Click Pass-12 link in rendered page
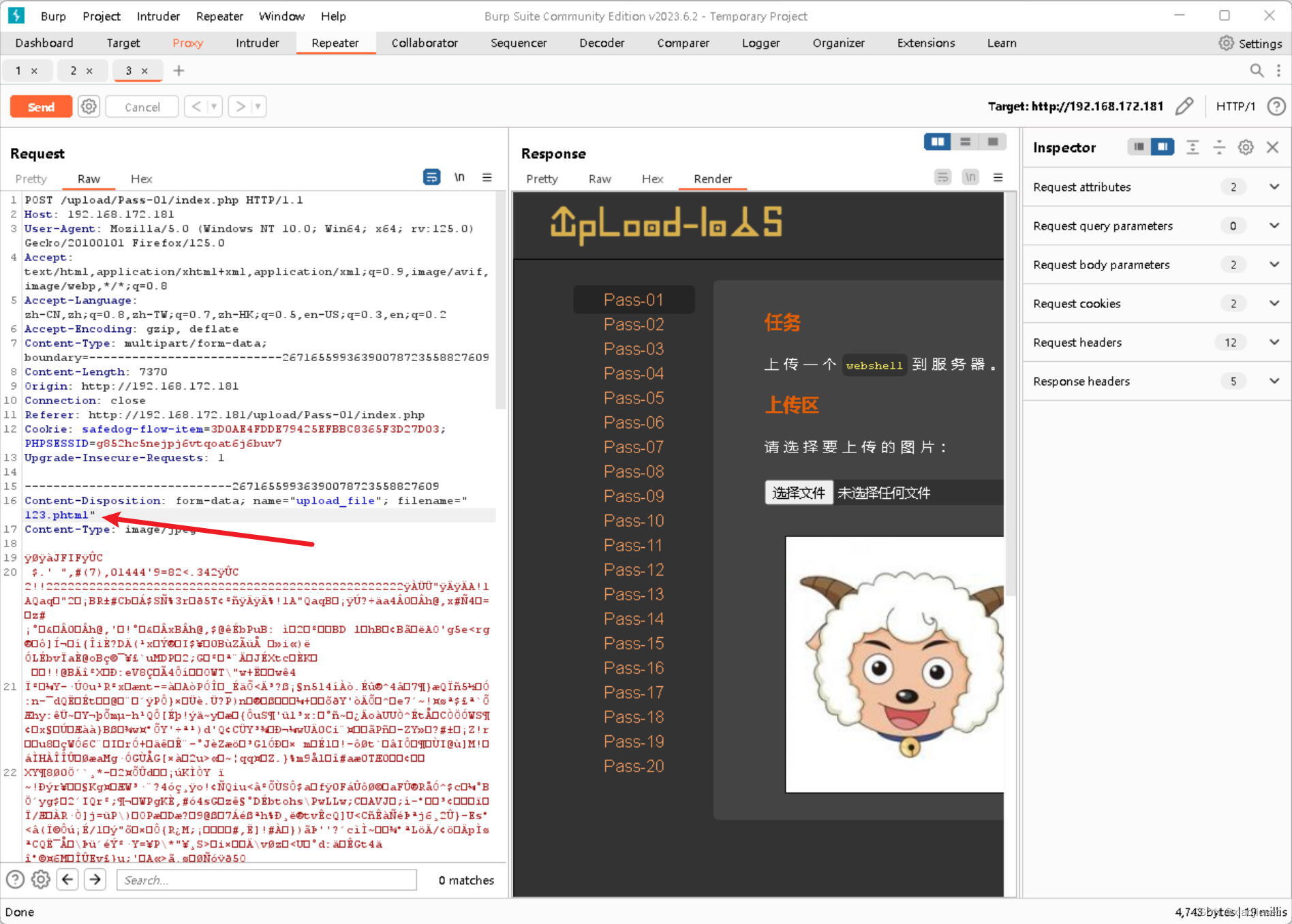Image resolution: width=1292 pixels, height=924 pixels. 634,570
